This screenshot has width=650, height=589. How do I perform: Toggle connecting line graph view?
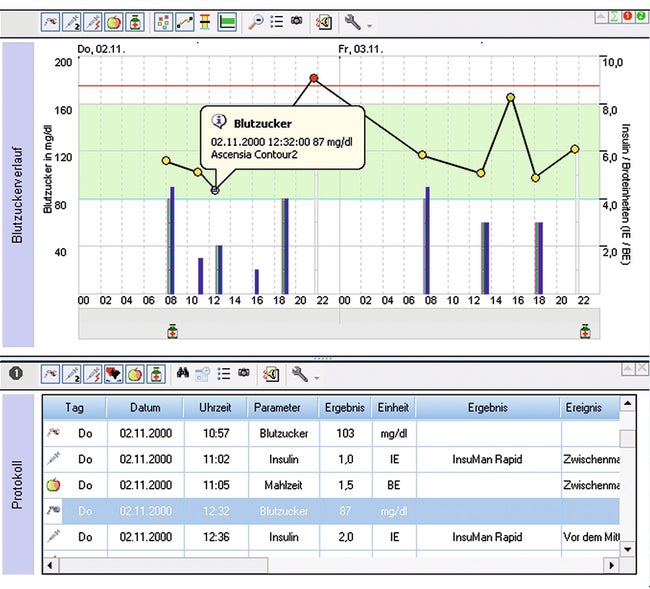(x=185, y=22)
